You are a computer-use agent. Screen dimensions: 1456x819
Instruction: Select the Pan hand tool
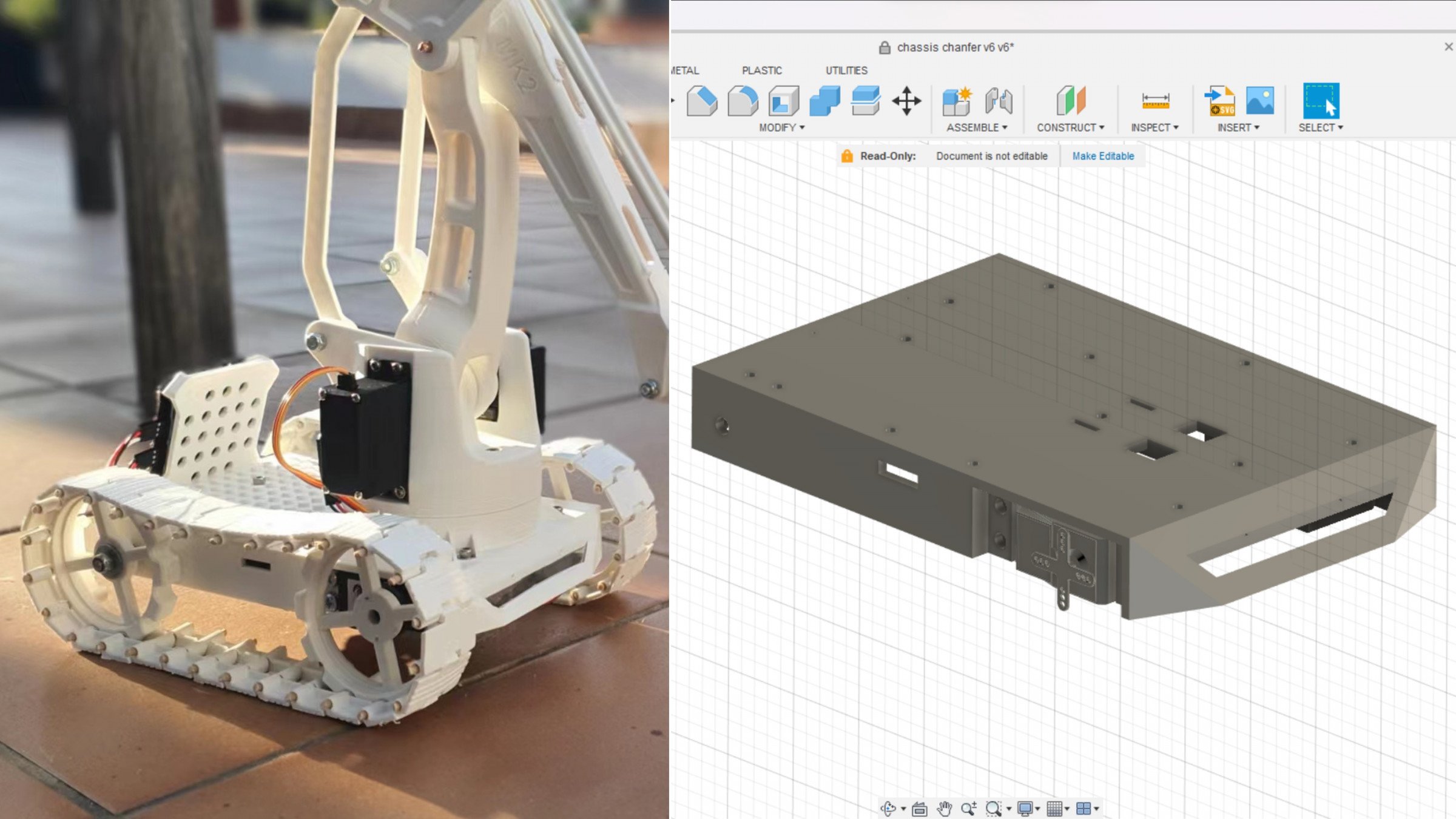945,808
